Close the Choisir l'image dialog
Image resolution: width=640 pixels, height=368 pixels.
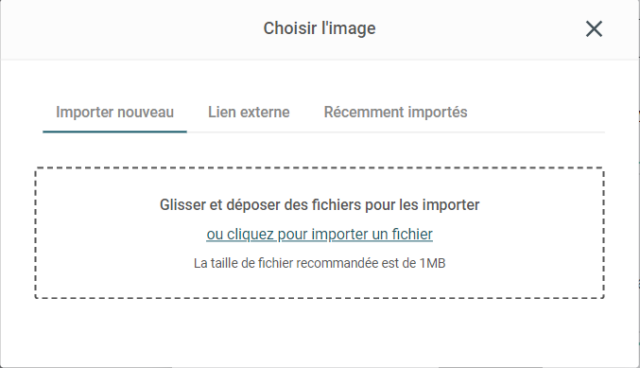click(594, 29)
